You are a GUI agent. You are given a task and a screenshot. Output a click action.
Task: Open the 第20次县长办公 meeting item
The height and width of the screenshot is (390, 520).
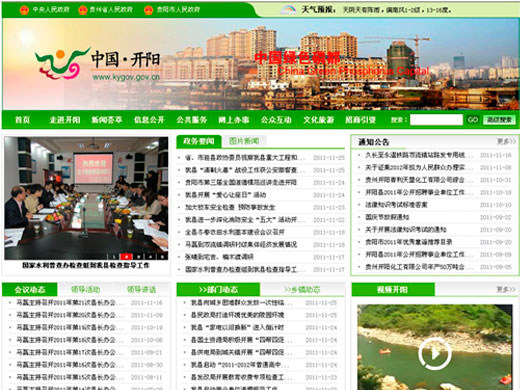click(70, 315)
